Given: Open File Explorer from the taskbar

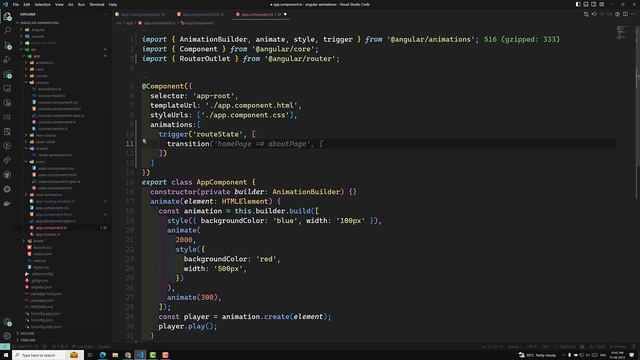Looking at the screenshot, I should click(116, 355).
